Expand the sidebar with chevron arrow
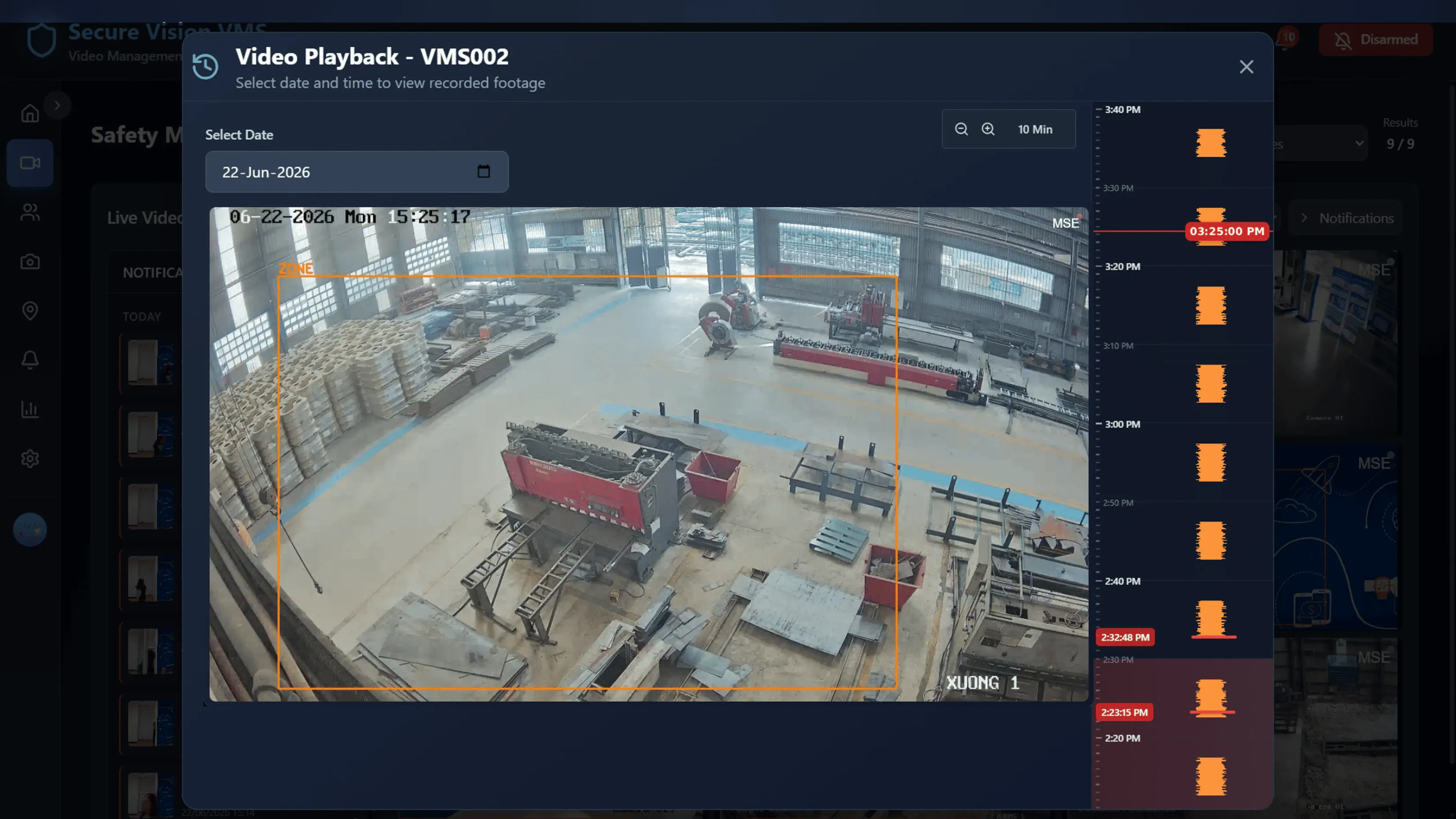 point(57,105)
